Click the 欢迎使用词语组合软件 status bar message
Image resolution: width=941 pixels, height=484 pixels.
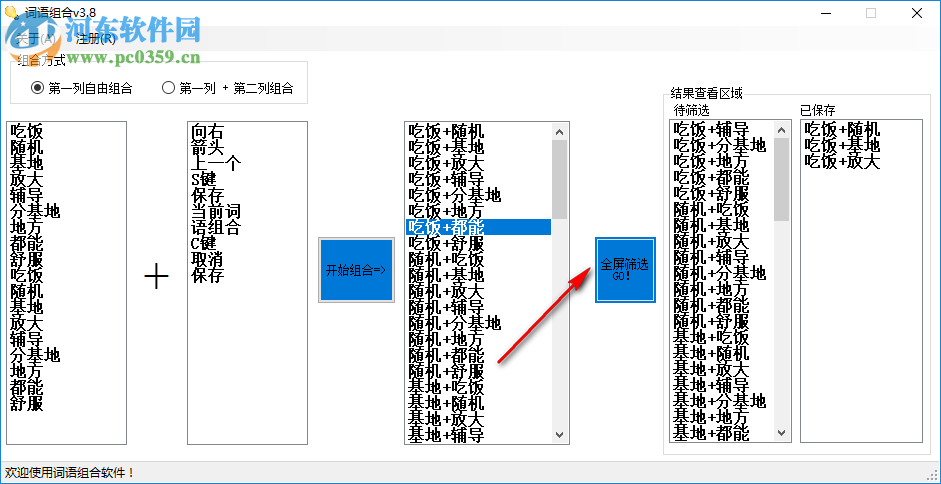[70, 473]
